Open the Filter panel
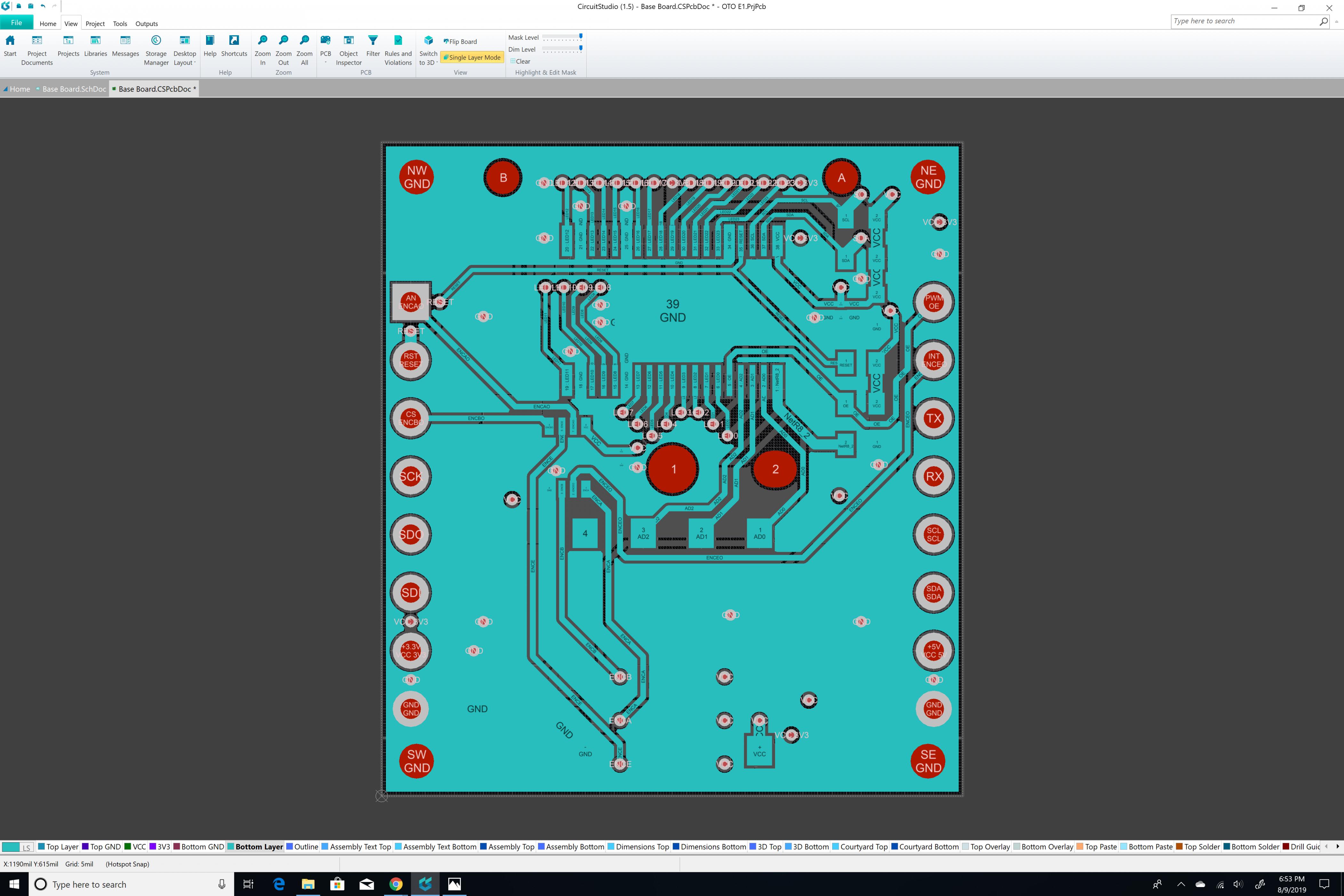Viewport: 1344px width, 896px height. [x=372, y=46]
